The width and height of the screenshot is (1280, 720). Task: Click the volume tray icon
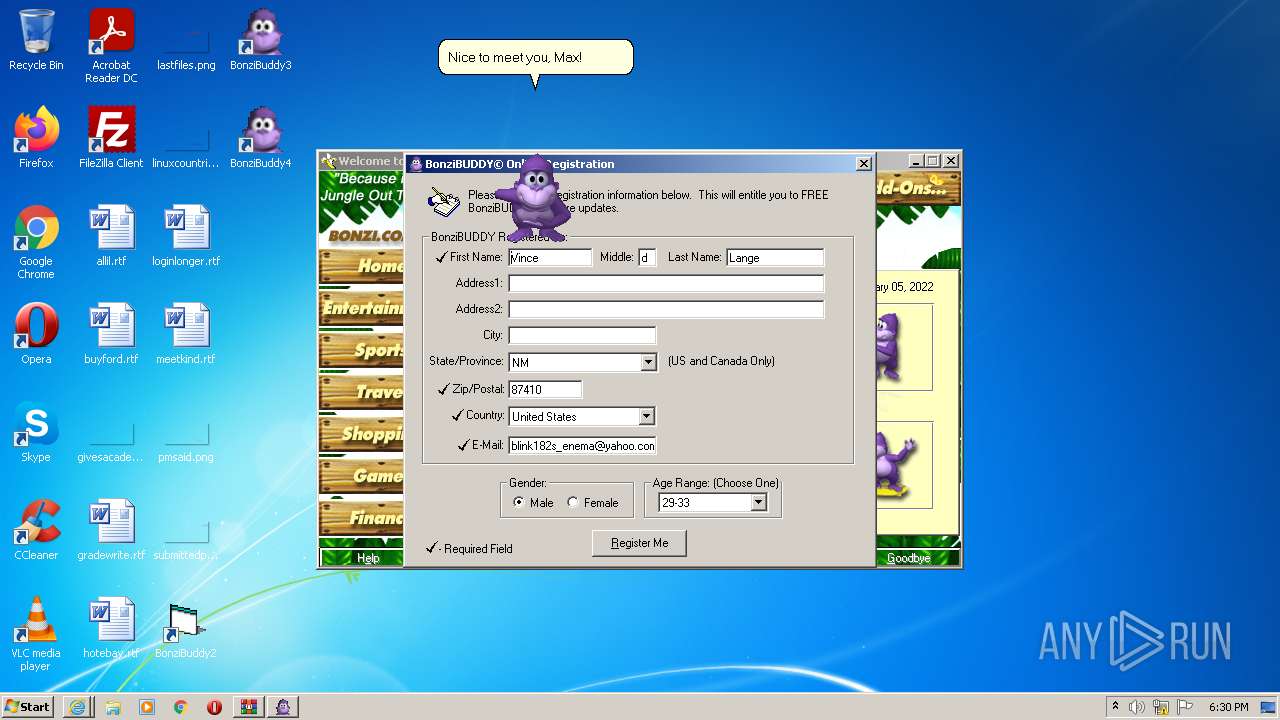coord(1137,707)
